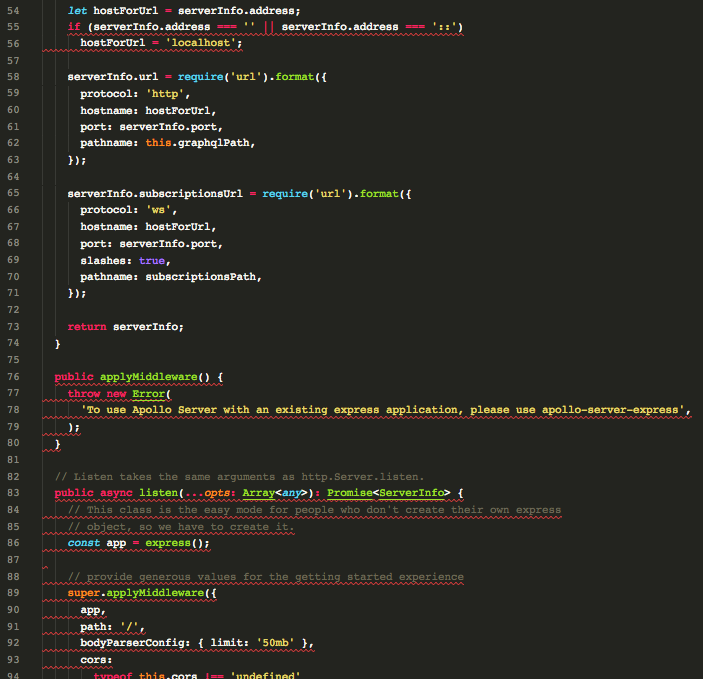Click the 'applyMiddleware' method name on line 76

pyautogui.click(x=148, y=377)
